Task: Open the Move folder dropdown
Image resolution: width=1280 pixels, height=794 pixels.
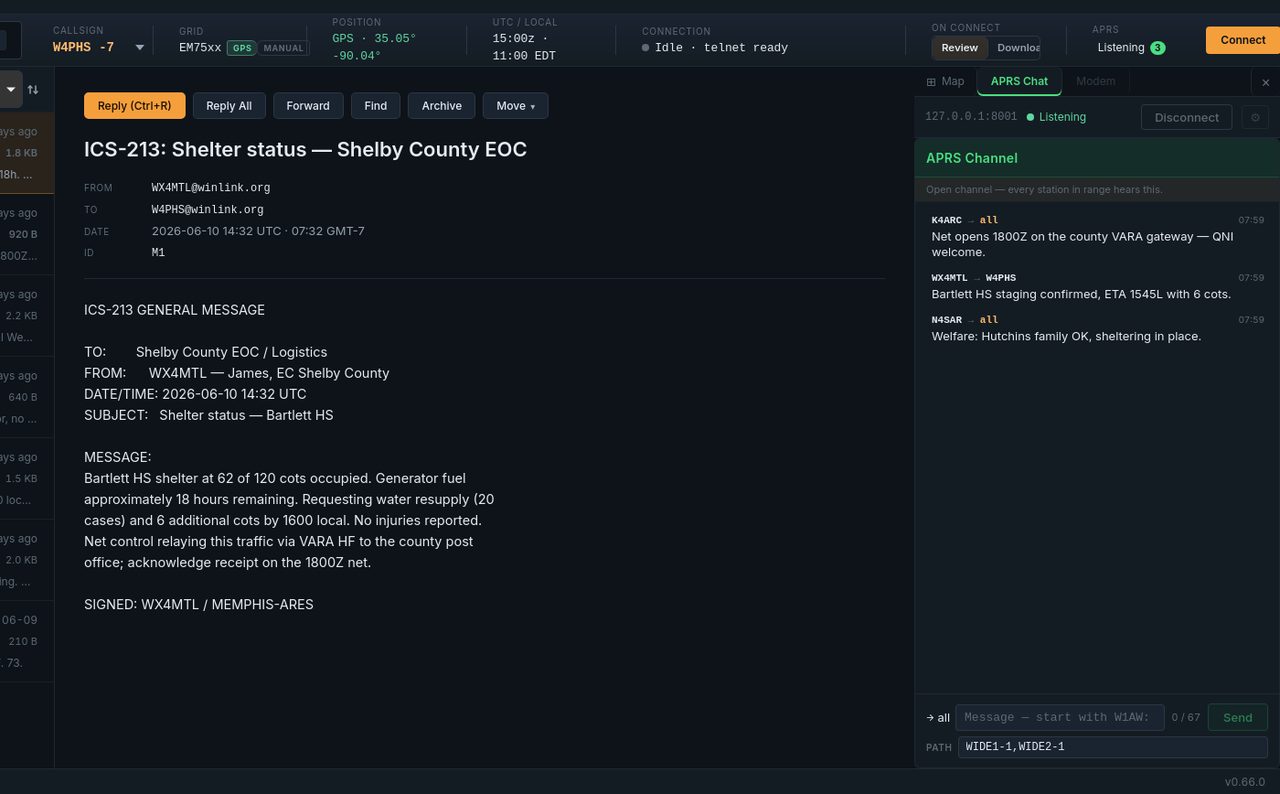Action: point(515,106)
